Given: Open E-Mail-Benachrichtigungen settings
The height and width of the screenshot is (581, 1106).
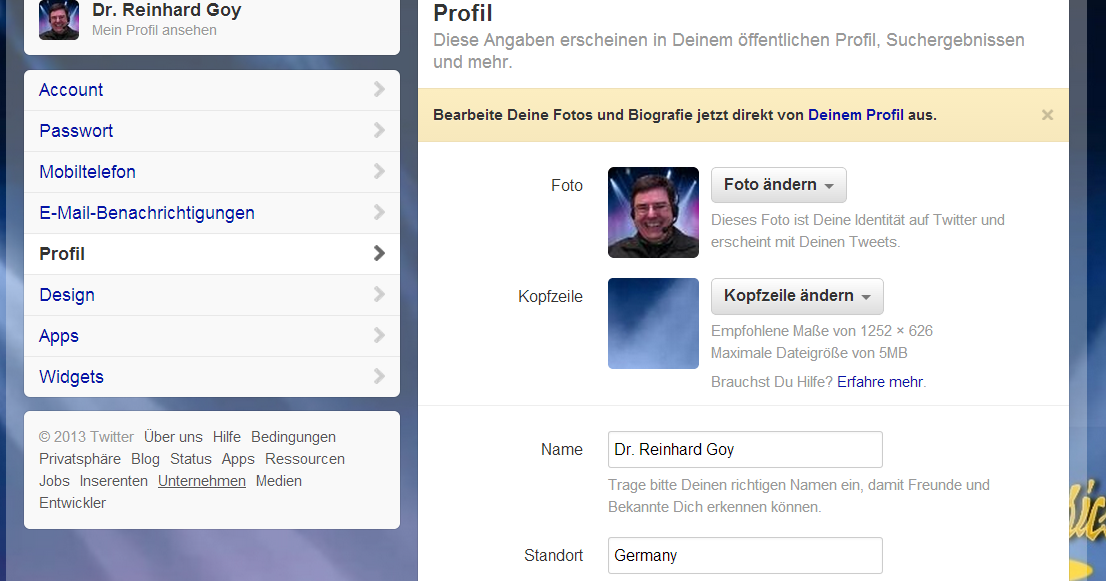Looking at the screenshot, I should (212, 213).
